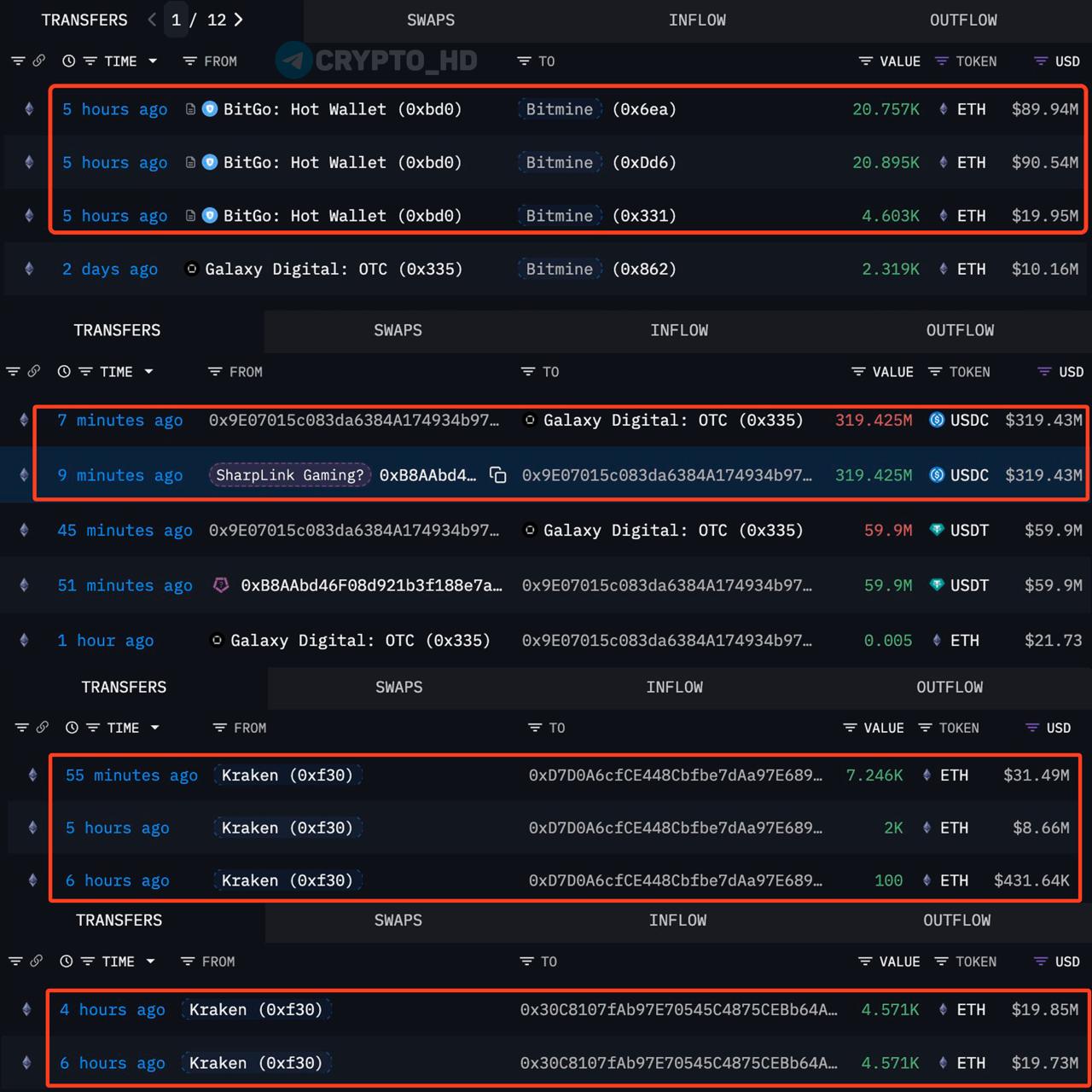Viewport: 1092px width, 1092px height.
Task: Open Kraken (0xf30) in the $19.85M row
Action: 256,1009
